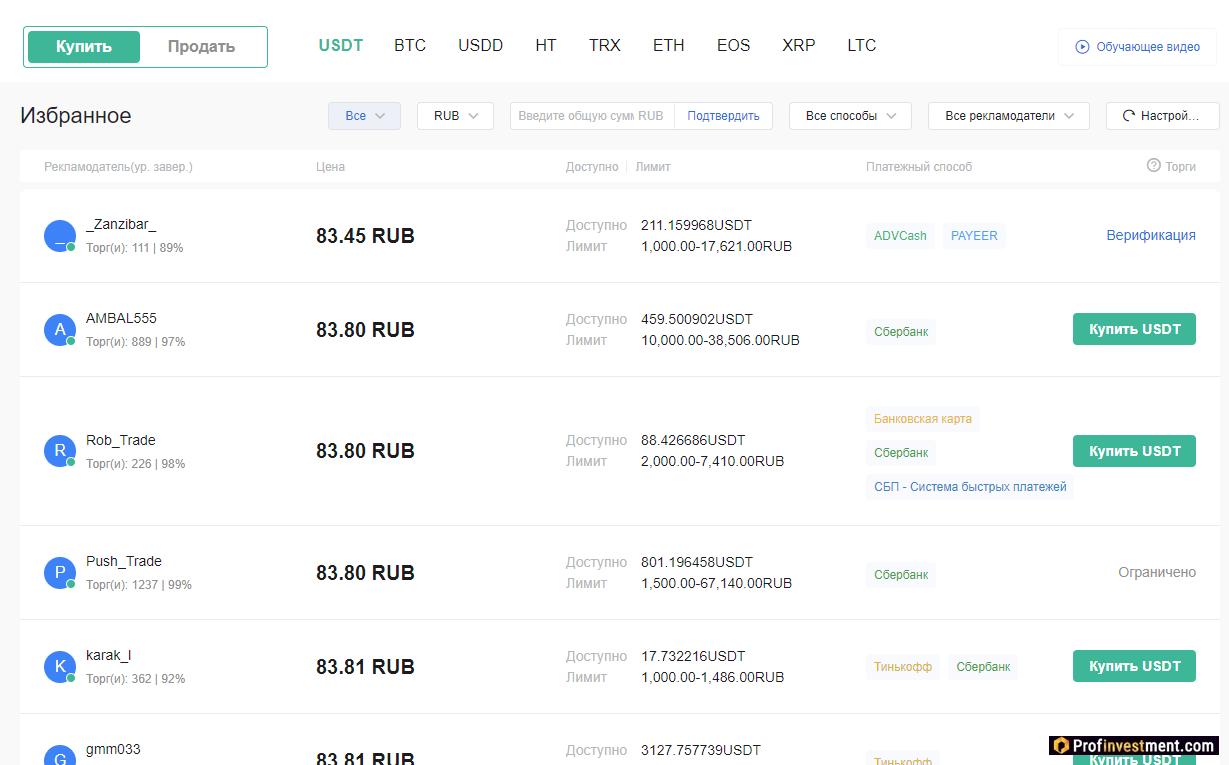This screenshot has width=1229, height=765.
Task: Click Купить USDT for AMBAL555
Action: click(1134, 329)
